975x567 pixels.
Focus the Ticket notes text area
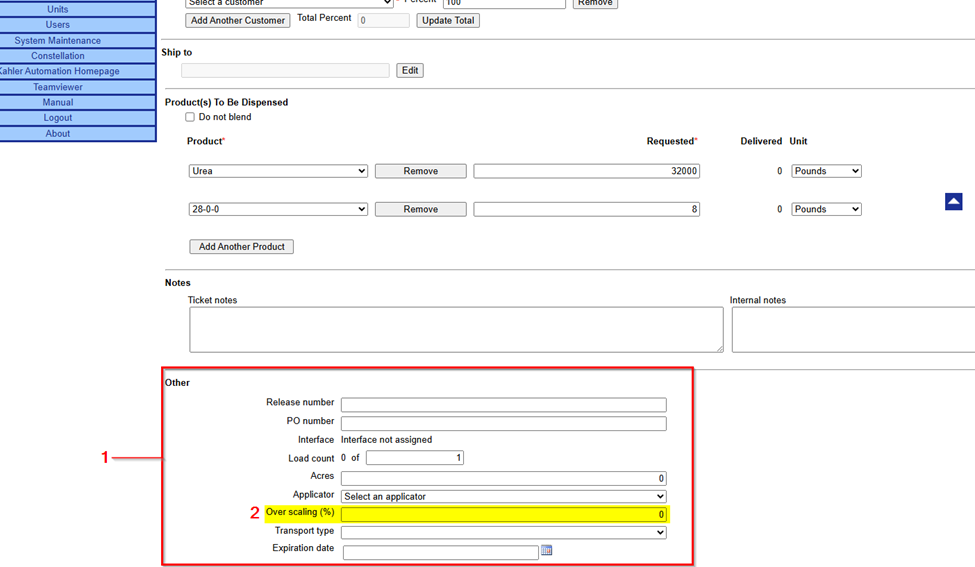[x=456, y=329]
